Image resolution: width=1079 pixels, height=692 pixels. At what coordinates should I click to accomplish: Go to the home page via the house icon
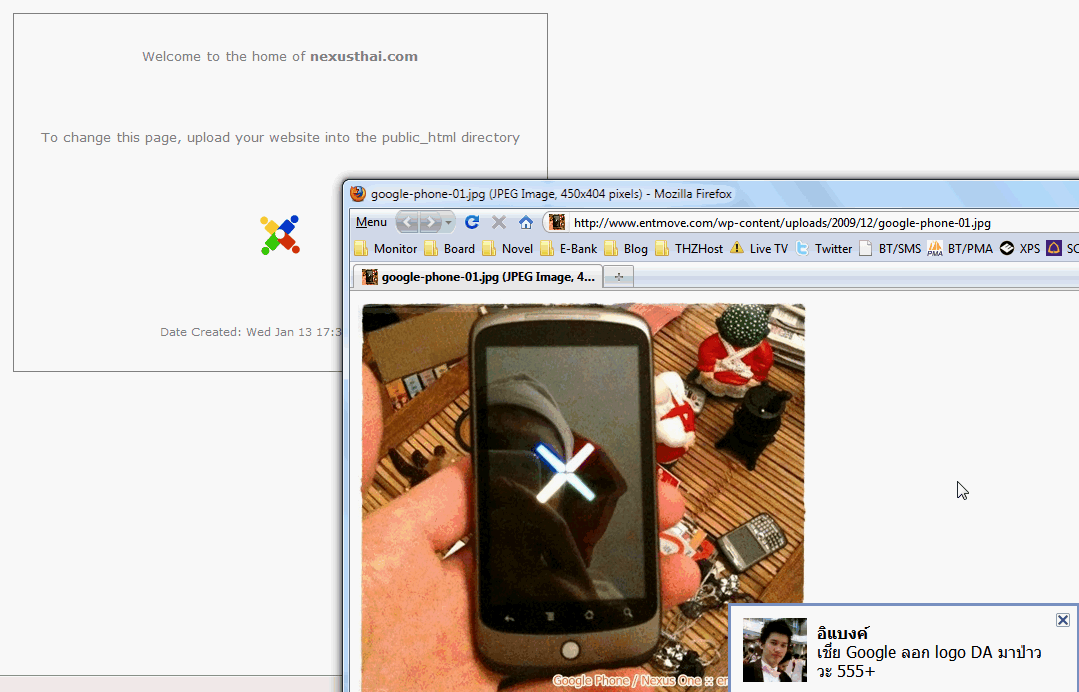click(526, 222)
